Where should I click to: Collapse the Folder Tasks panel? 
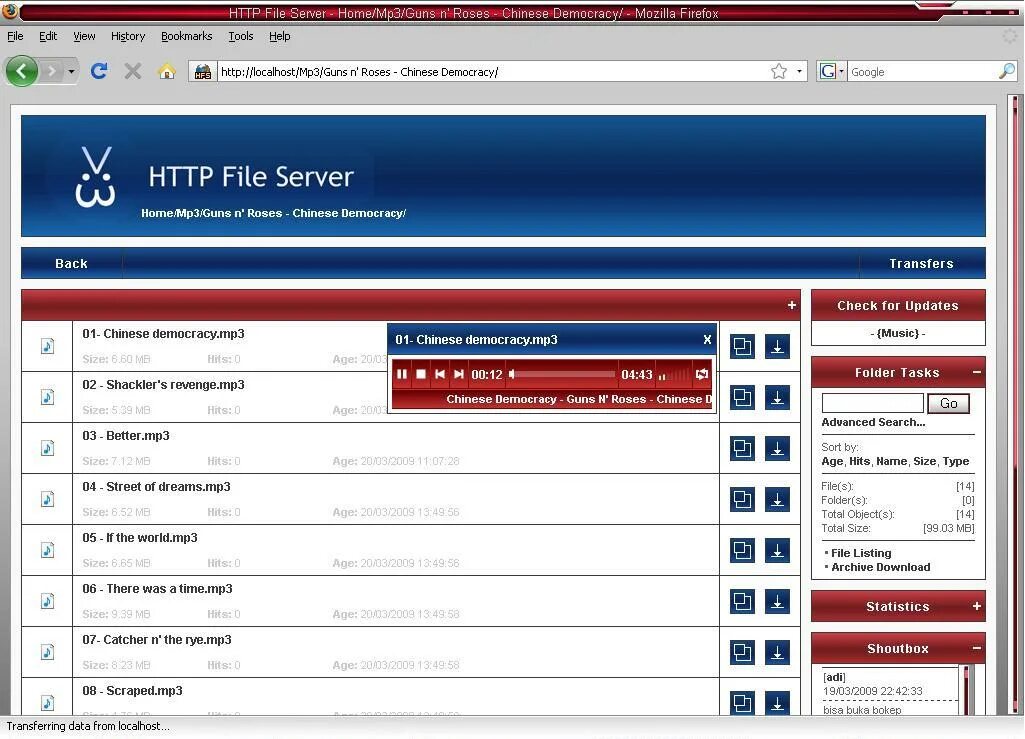[977, 372]
